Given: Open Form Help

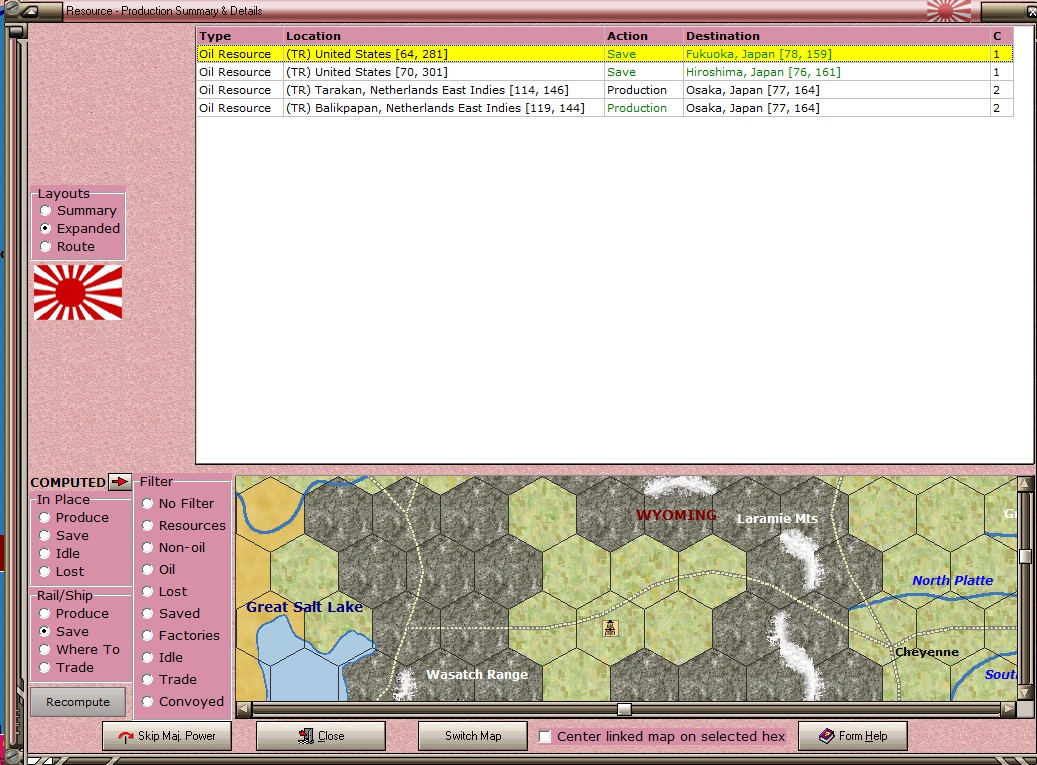Looking at the screenshot, I should [852, 736].
